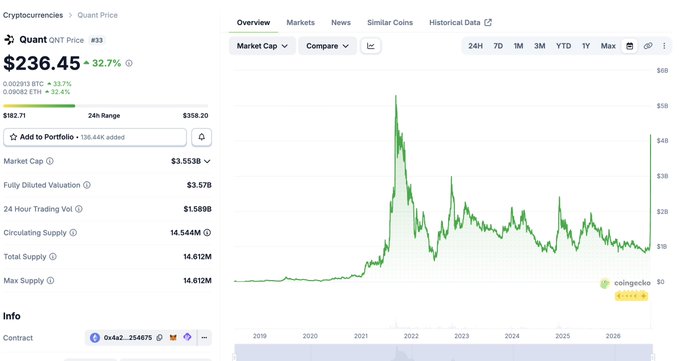
Task: Click the 2022 label on chart axis
Action: pos(411,336)
